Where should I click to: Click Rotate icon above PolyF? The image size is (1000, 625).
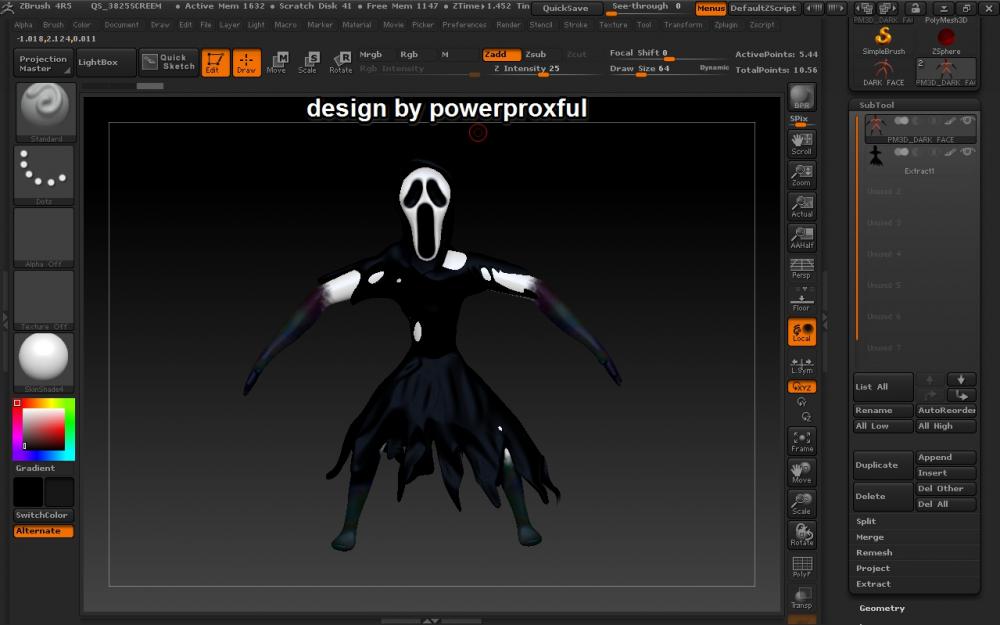click(802, 534)
